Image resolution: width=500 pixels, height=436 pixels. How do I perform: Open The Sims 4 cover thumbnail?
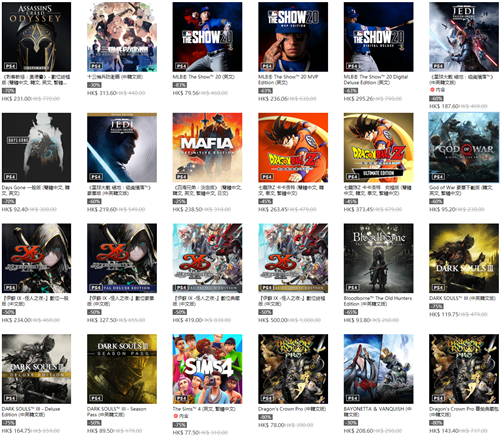coord(207,369)
